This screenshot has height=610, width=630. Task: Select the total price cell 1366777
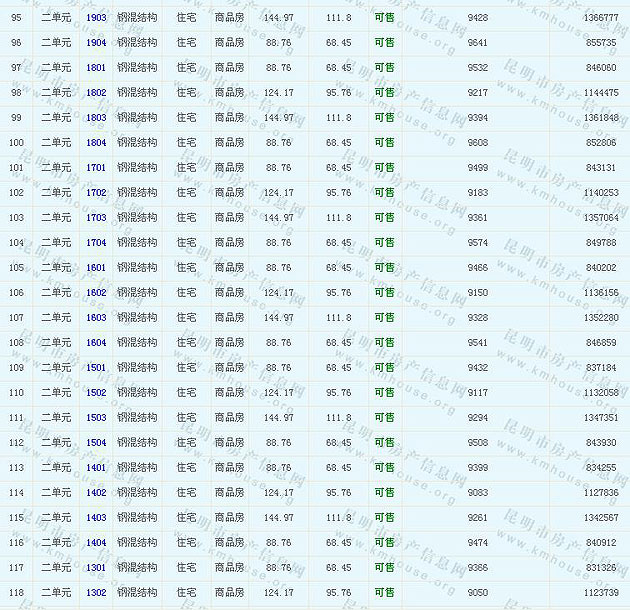tap(601, 18)
